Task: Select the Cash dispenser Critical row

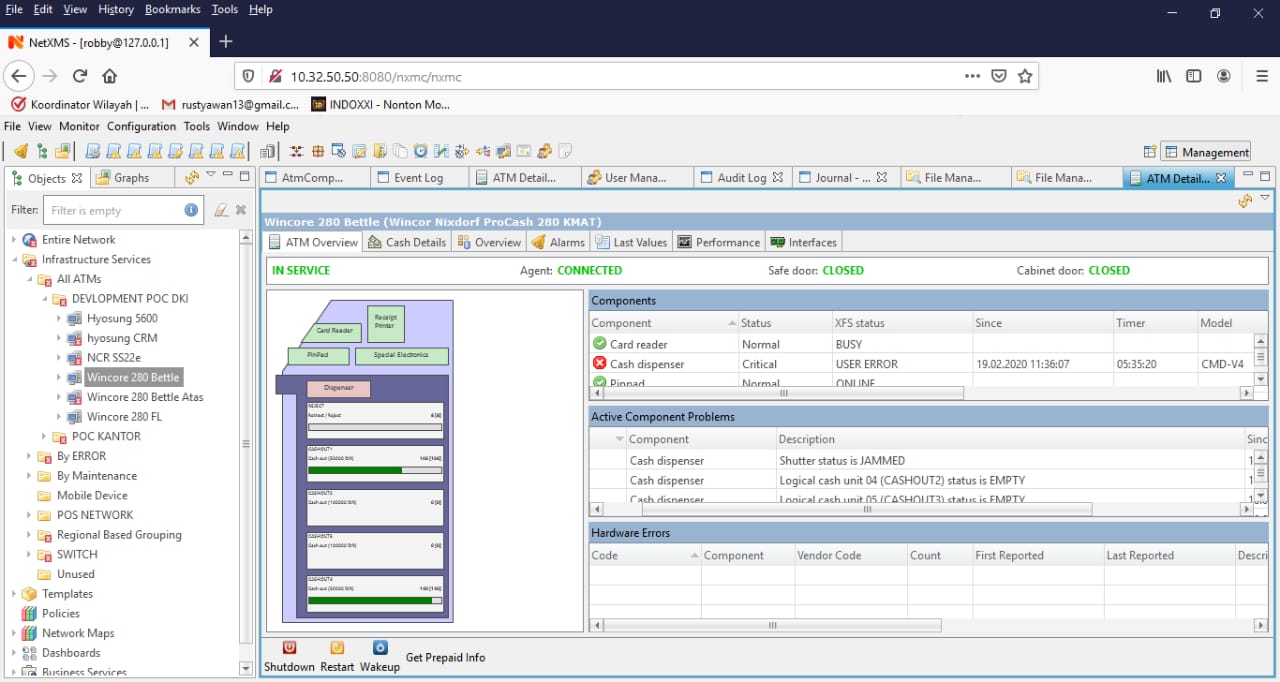Action: pos(920,364)
